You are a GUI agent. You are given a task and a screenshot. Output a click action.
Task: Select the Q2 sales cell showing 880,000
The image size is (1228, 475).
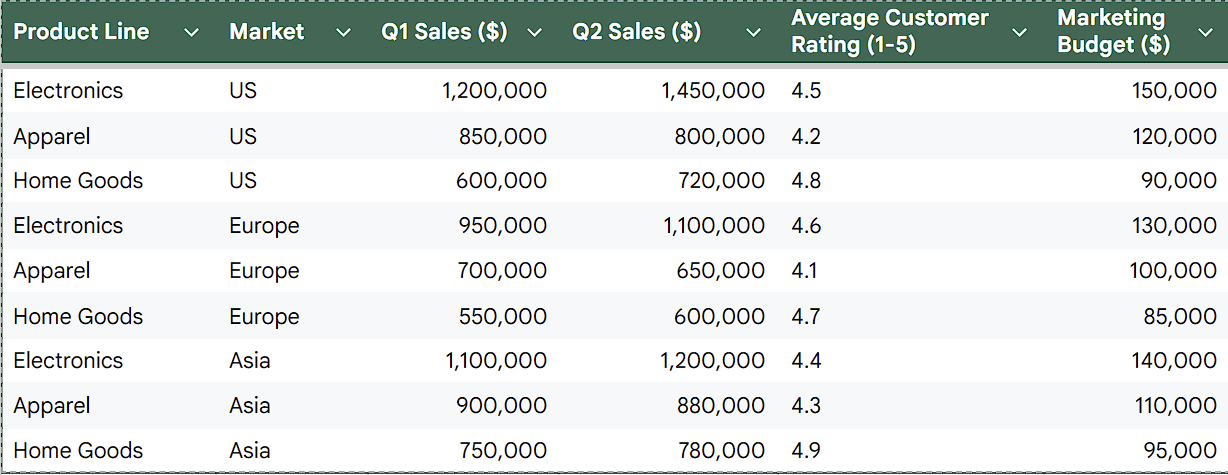click(x=719, y=406)
